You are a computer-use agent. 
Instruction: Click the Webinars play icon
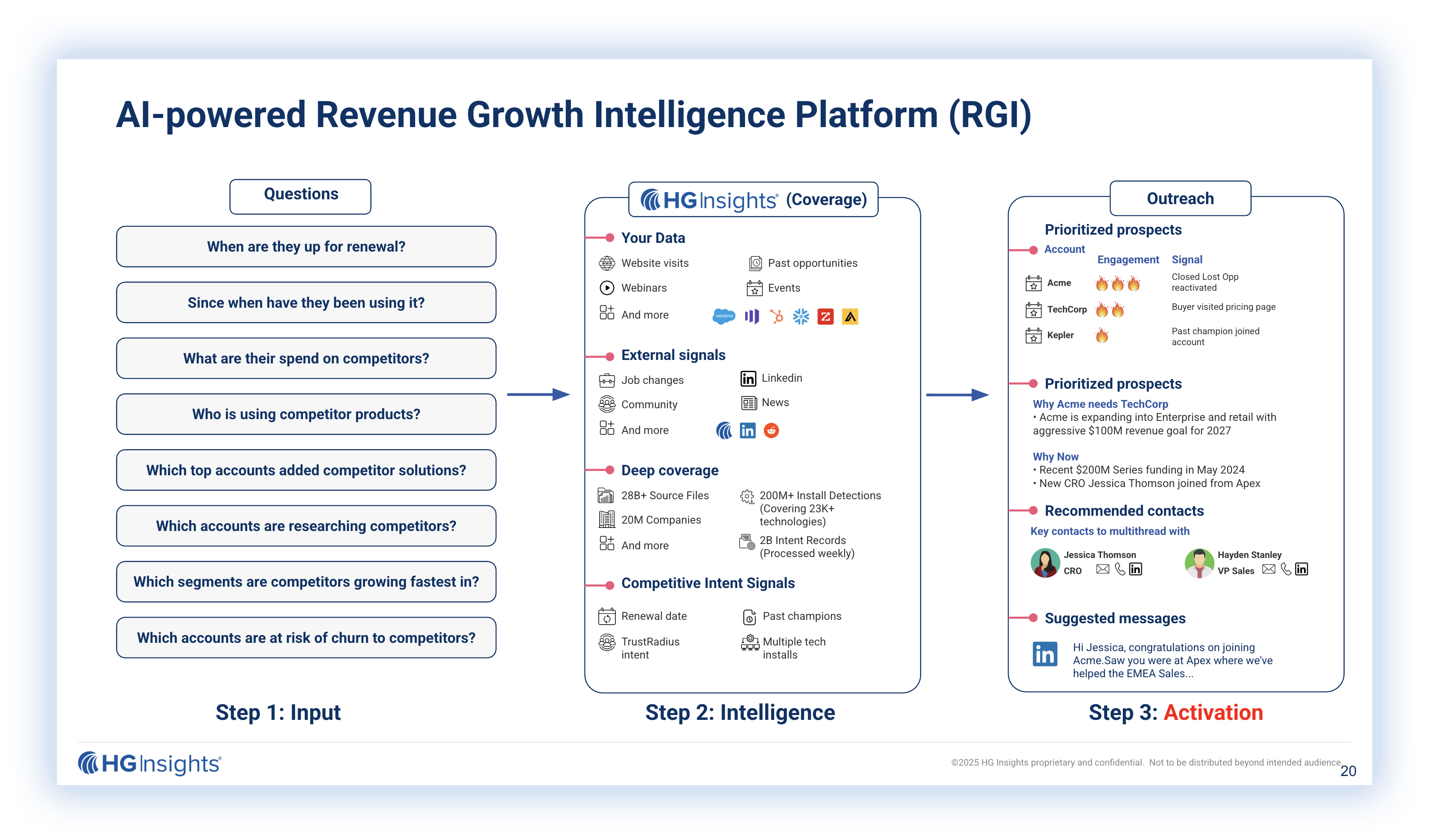[606, 288]
